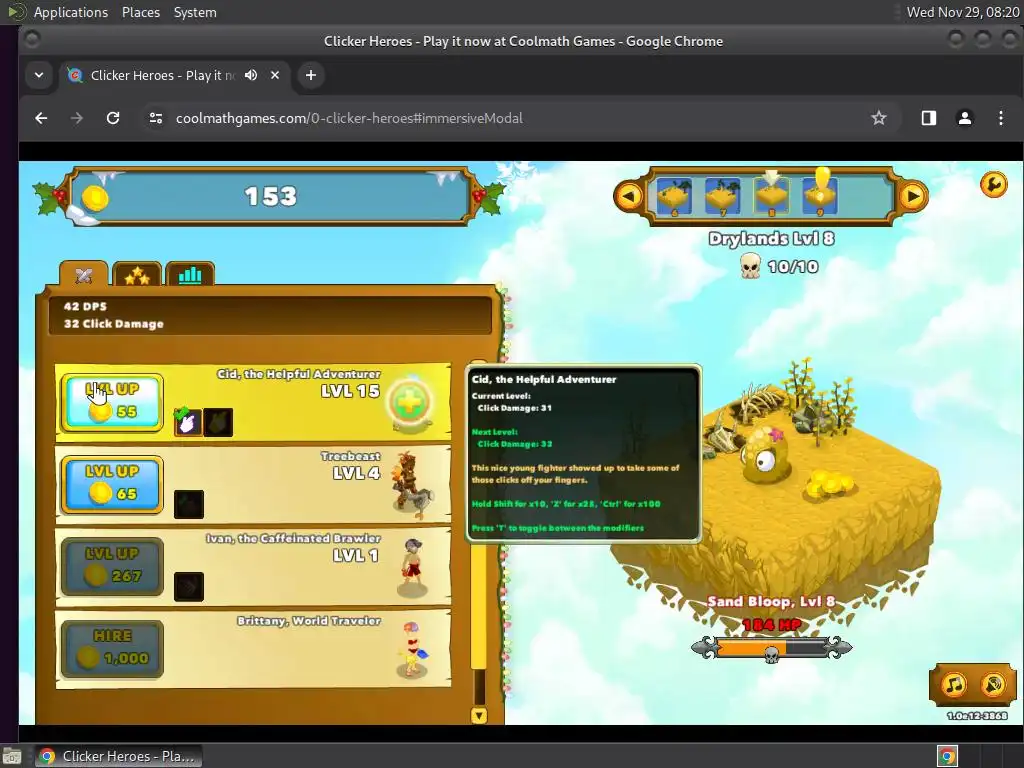Open the Places menu
1024x768 pixels.
(x=140, y=12)
